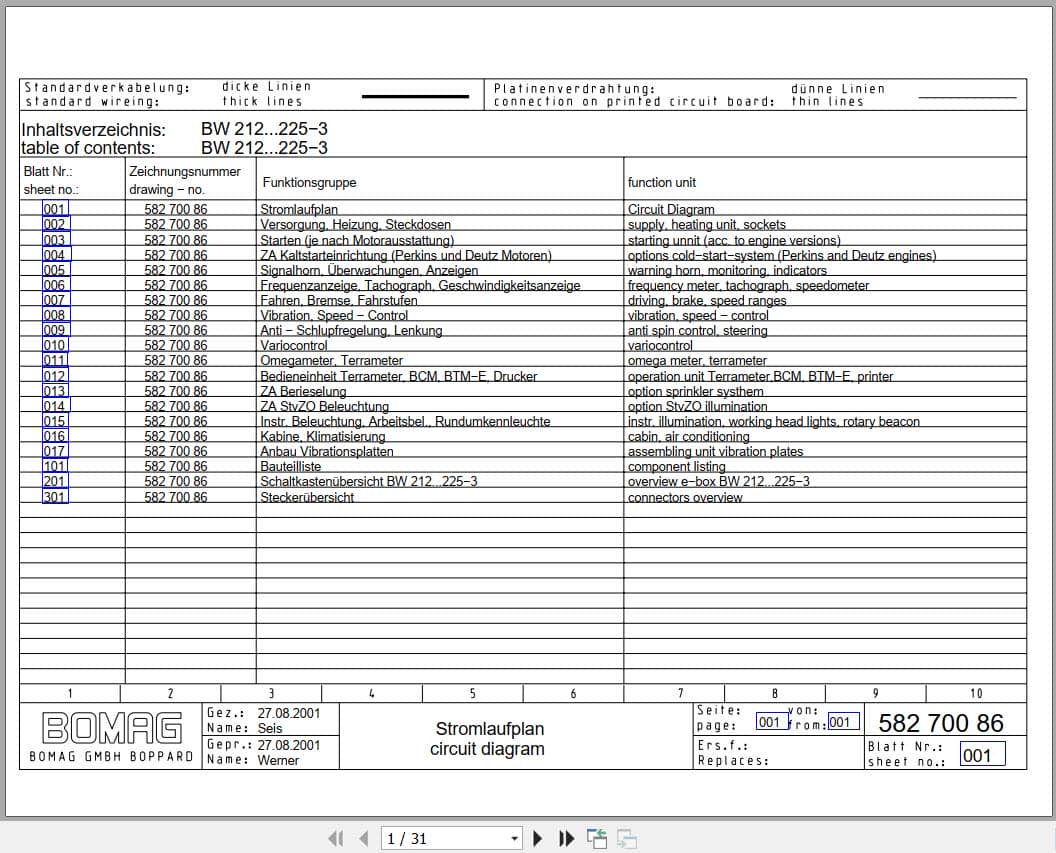Select the name 'Werner' in the title block
This screenshot has height=853, width=1056.
(x=278, y=760)
